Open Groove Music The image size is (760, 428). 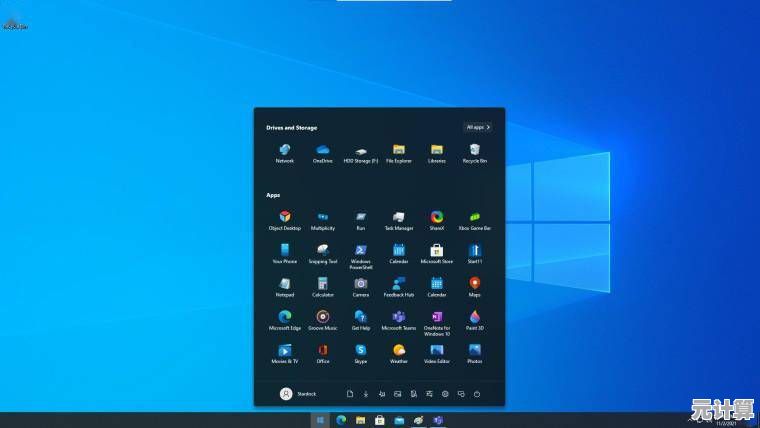[323, 321]
